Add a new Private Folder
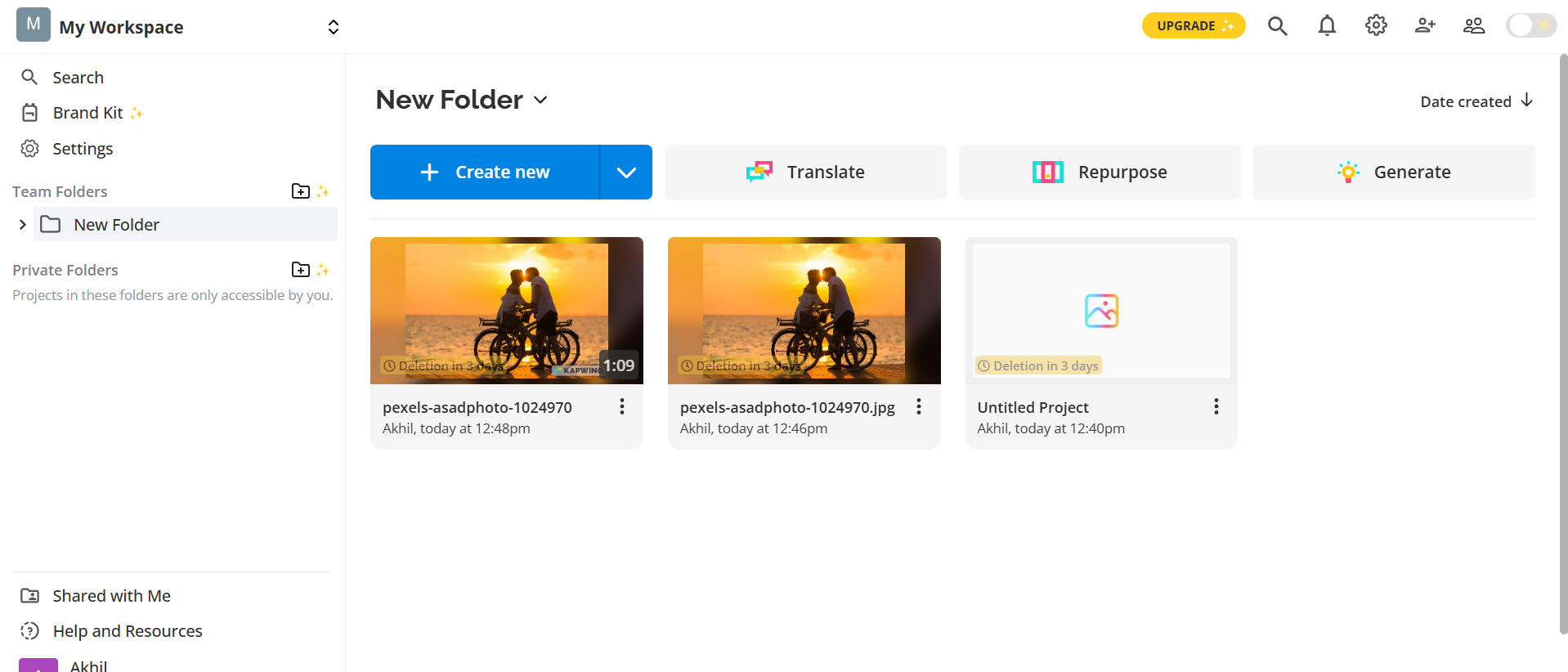Screen dimensions: 1568x672 click(301, 270)
